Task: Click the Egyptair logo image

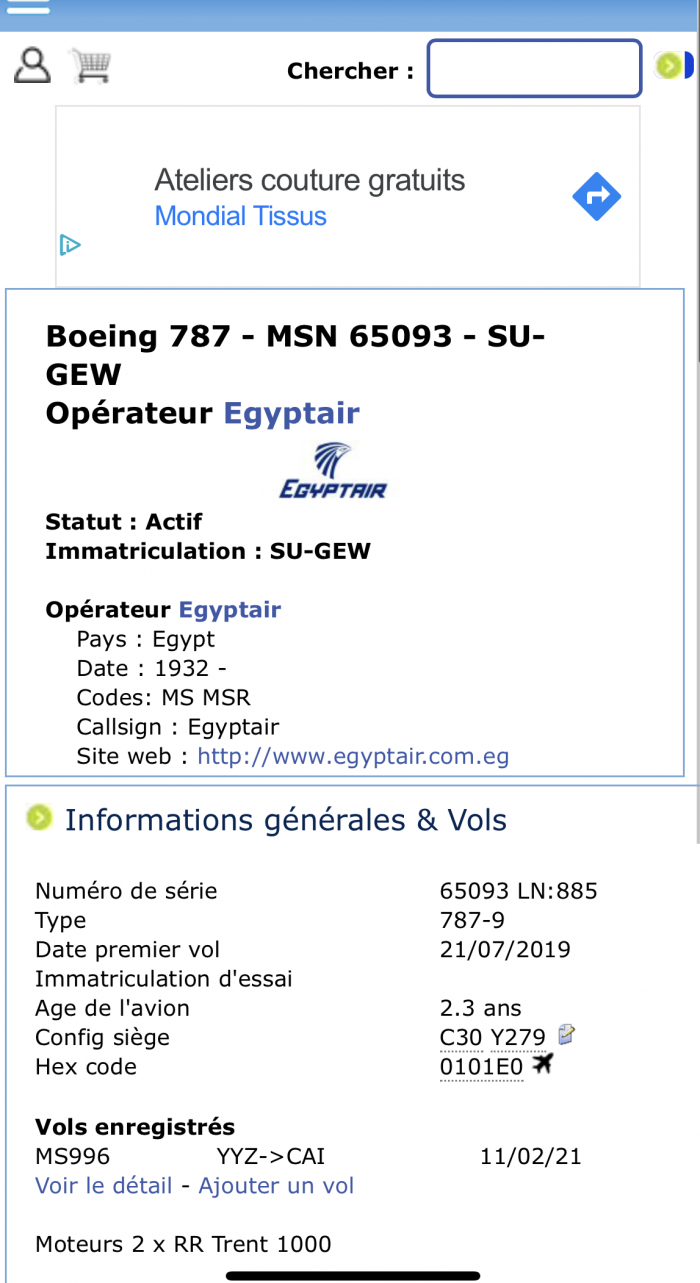Action: [332, 470]
